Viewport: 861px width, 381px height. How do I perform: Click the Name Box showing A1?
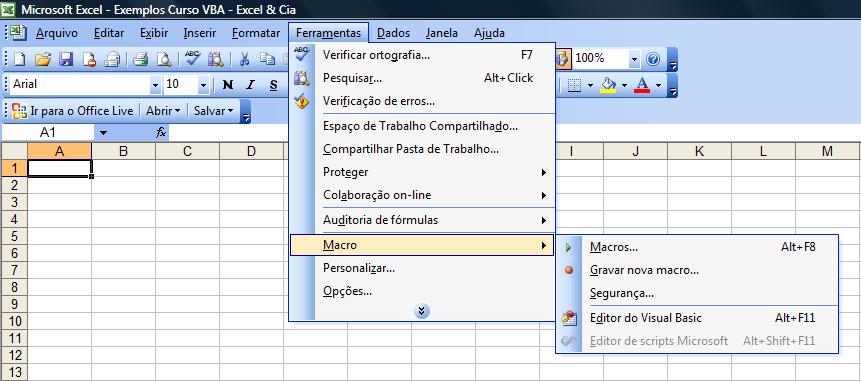[x=48, y=132]
